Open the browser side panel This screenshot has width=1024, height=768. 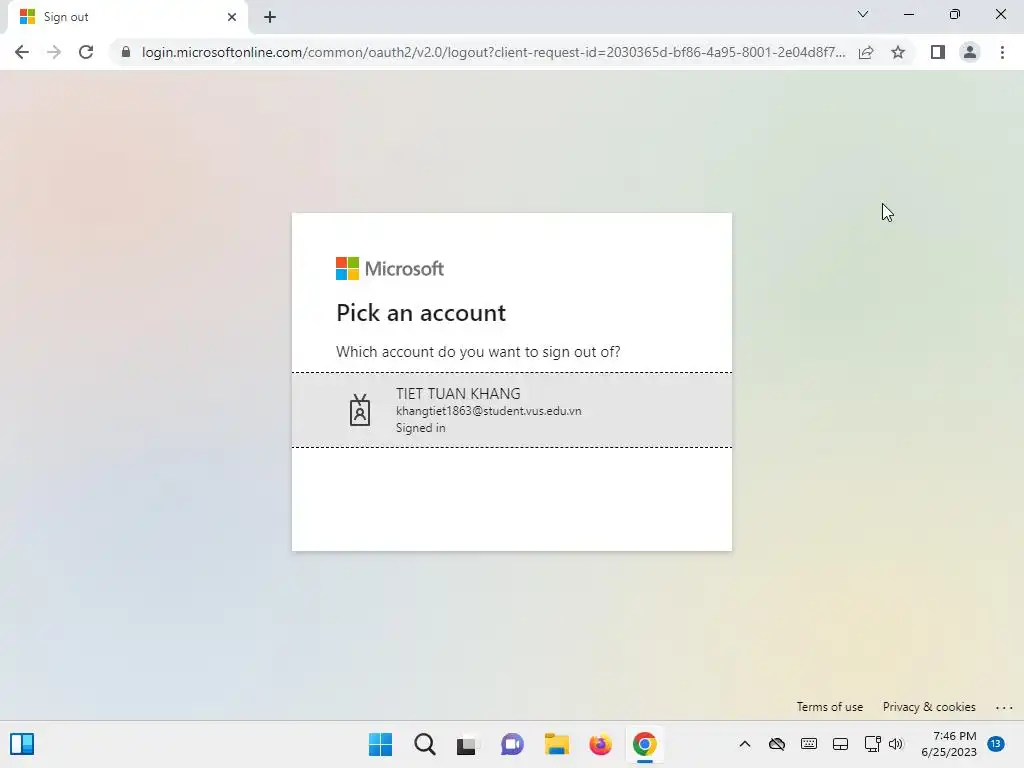coord(938,52)
